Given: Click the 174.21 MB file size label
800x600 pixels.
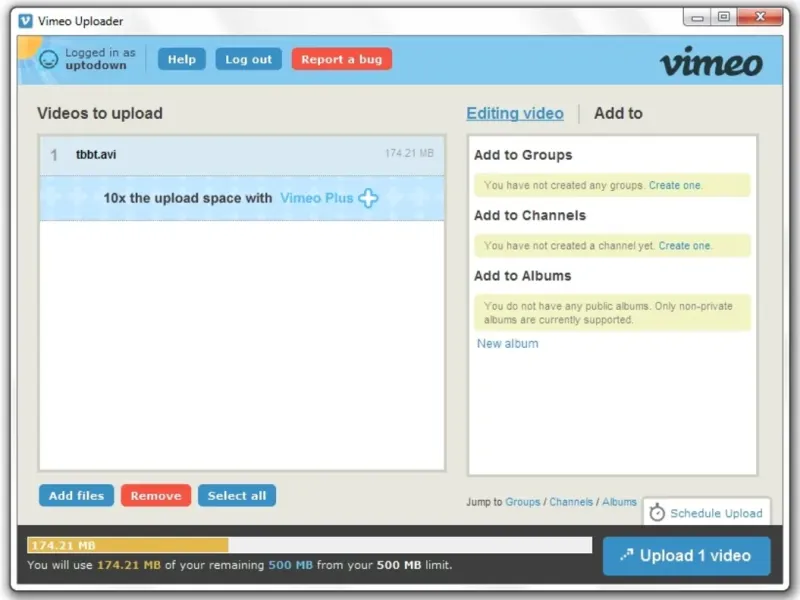Looking at the screenshot, I should point(409,153).
